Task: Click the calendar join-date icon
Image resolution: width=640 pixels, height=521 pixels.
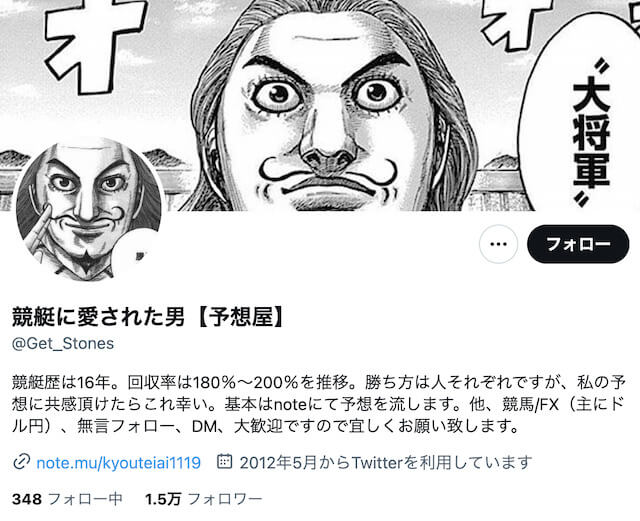Action: tap(224, 461)
